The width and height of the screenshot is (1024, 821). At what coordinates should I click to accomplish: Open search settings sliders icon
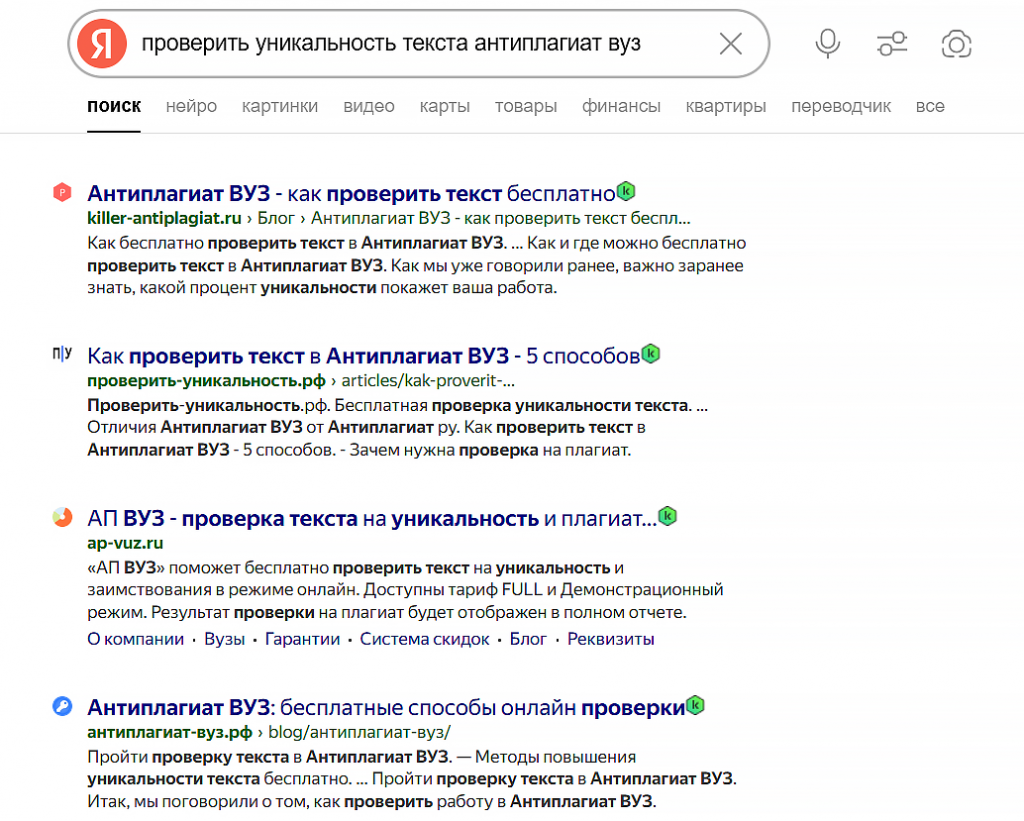pyautogui.click(x=891, y=44)
